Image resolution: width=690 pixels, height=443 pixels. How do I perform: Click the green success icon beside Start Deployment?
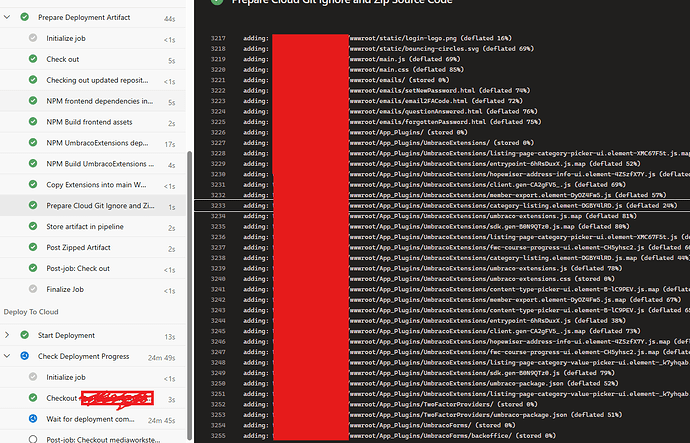25,335
